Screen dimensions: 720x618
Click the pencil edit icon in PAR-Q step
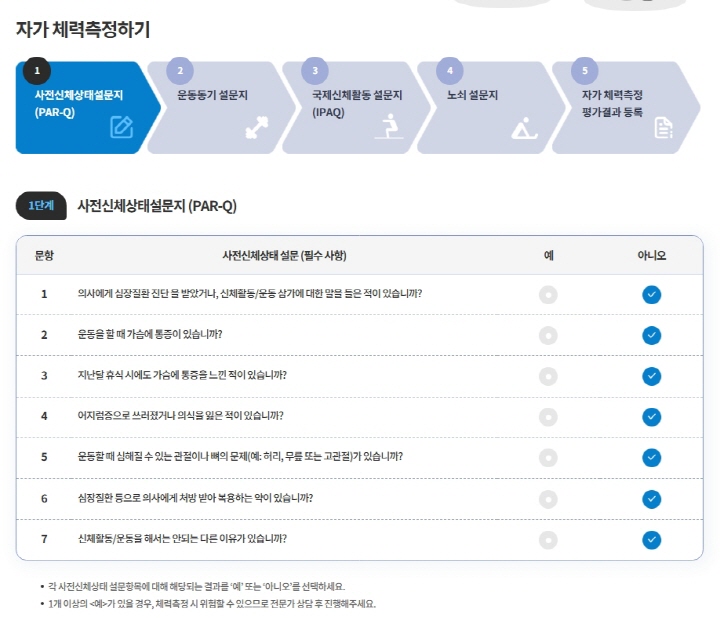click(122, 127)
